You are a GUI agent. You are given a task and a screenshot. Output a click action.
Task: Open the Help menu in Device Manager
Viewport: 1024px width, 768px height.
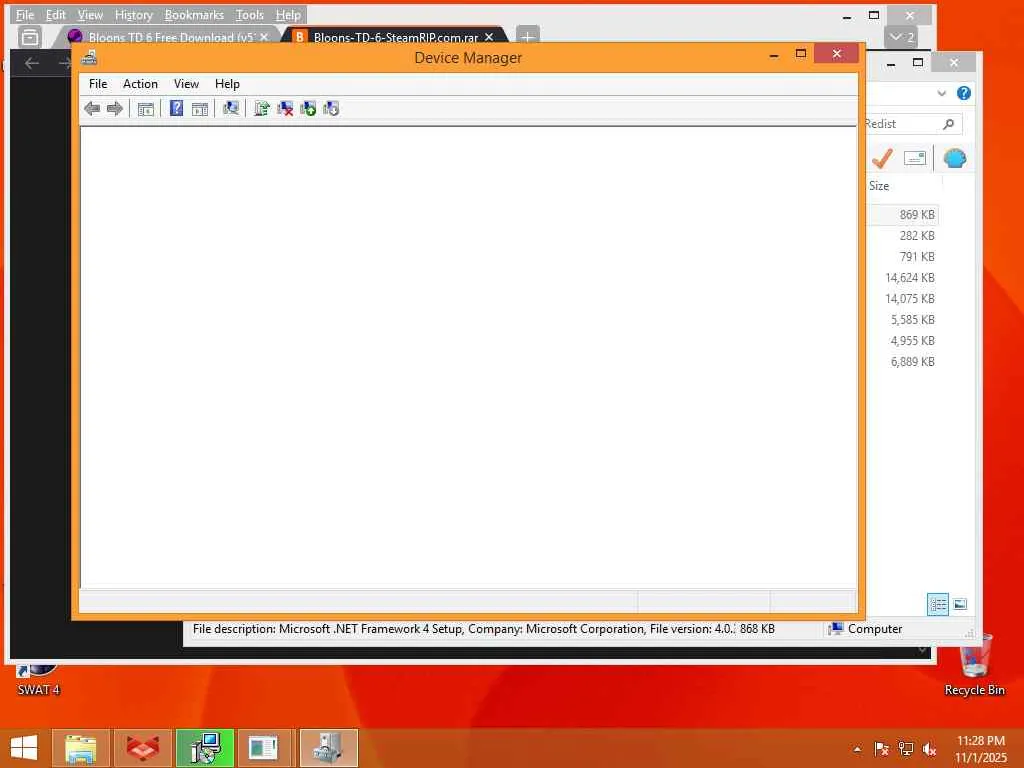click(x=227, y=84)
